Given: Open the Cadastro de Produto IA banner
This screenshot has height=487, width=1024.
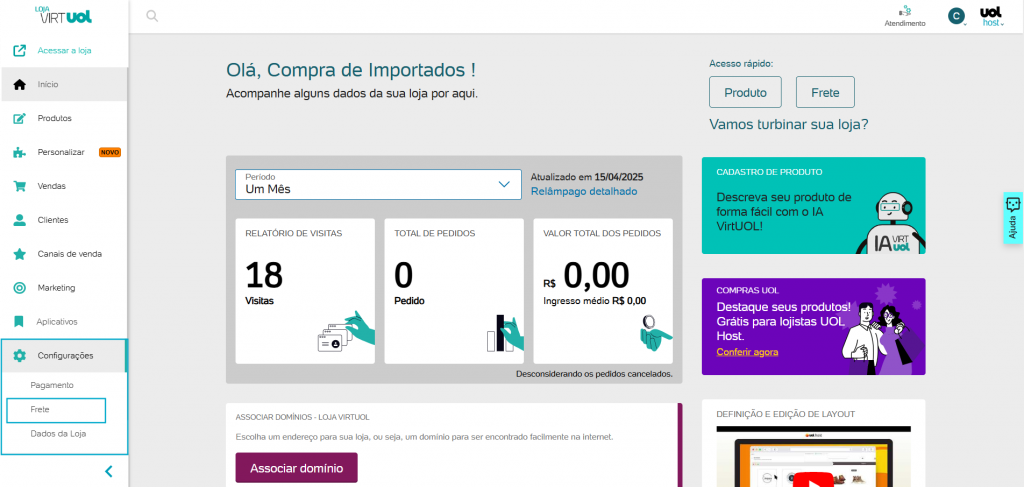Looking at the screenshot, I should pyautogui.click(x=813, y=205).
